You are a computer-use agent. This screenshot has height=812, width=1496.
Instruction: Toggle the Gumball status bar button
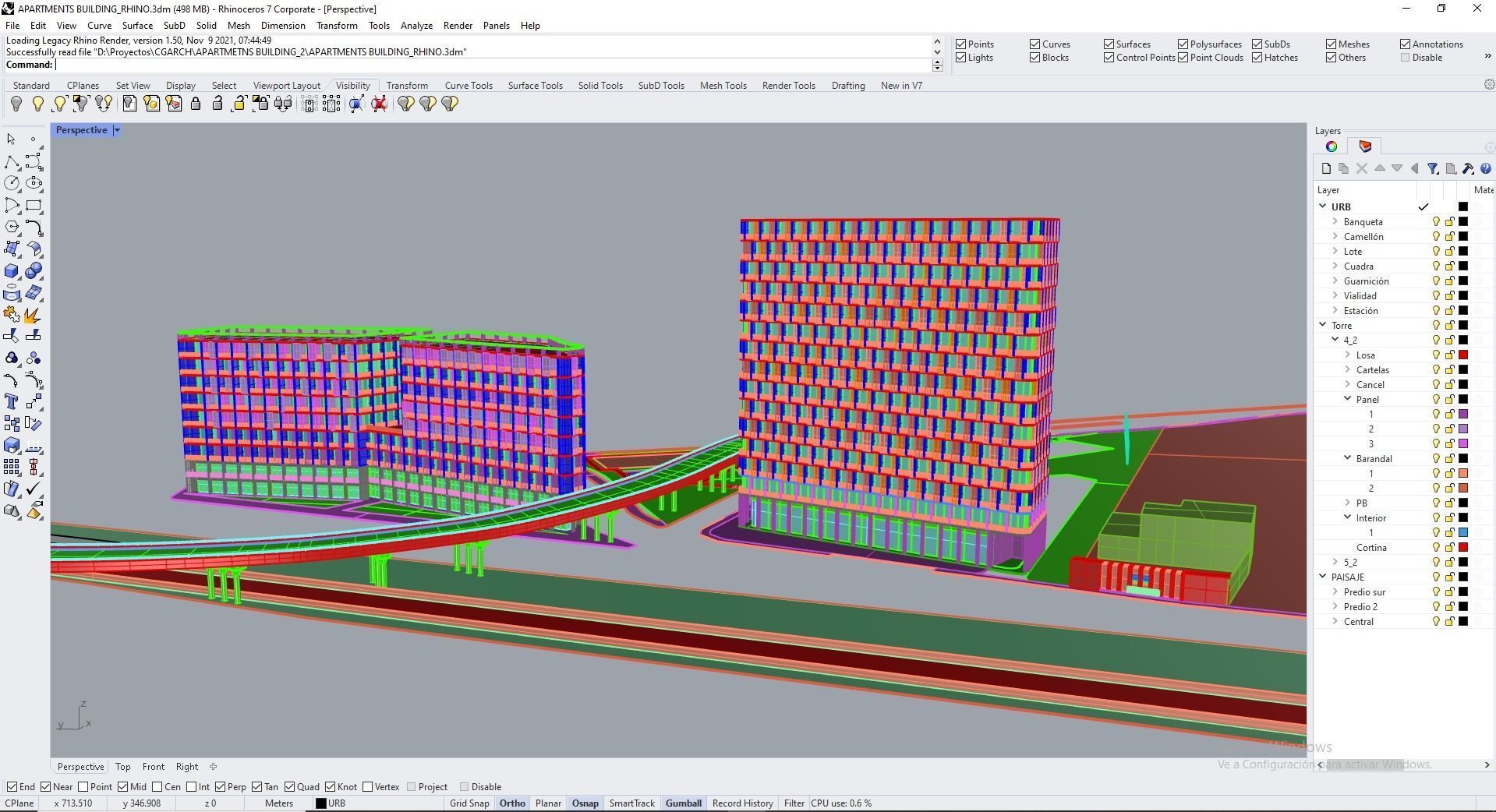pyautogui.click(x=684, y=803)
